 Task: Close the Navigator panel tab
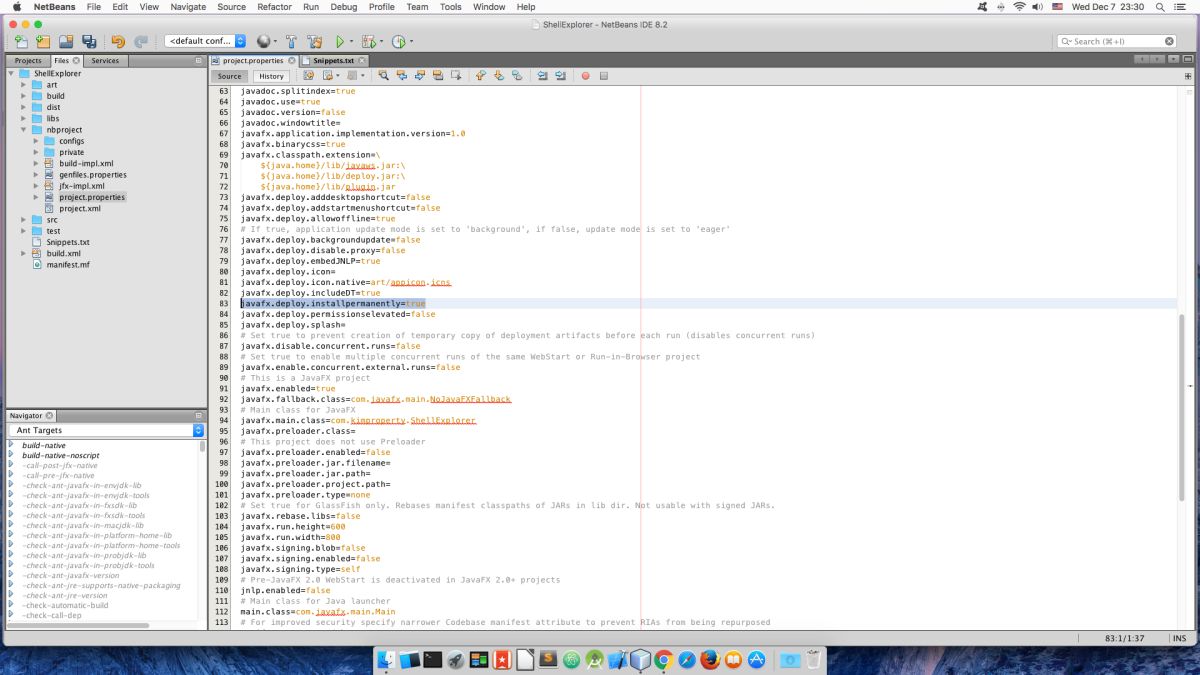click(49, 415)
